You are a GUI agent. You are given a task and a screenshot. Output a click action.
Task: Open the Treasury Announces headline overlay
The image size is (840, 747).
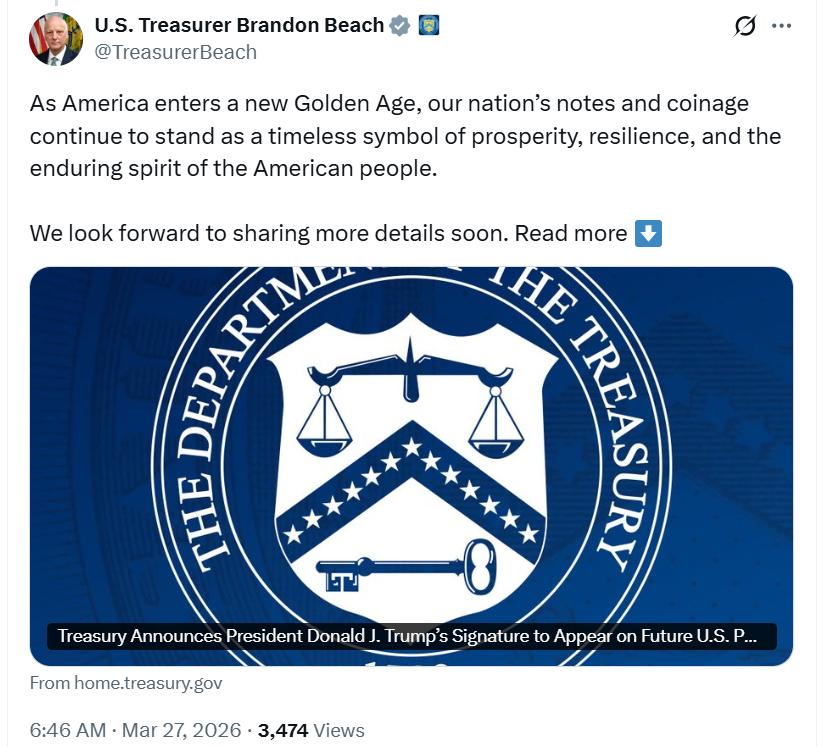tap(412, 636)
